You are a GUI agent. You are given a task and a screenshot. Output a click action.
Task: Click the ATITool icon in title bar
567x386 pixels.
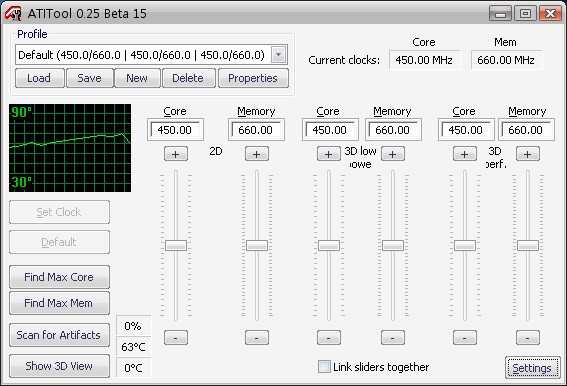13,13
